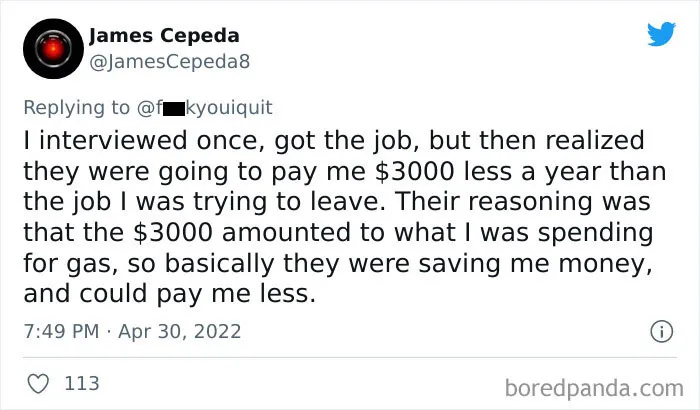This screenshot has height=410, width=700.
Task: Like the tweet with heart icon
Action: [x=38, y=384]
